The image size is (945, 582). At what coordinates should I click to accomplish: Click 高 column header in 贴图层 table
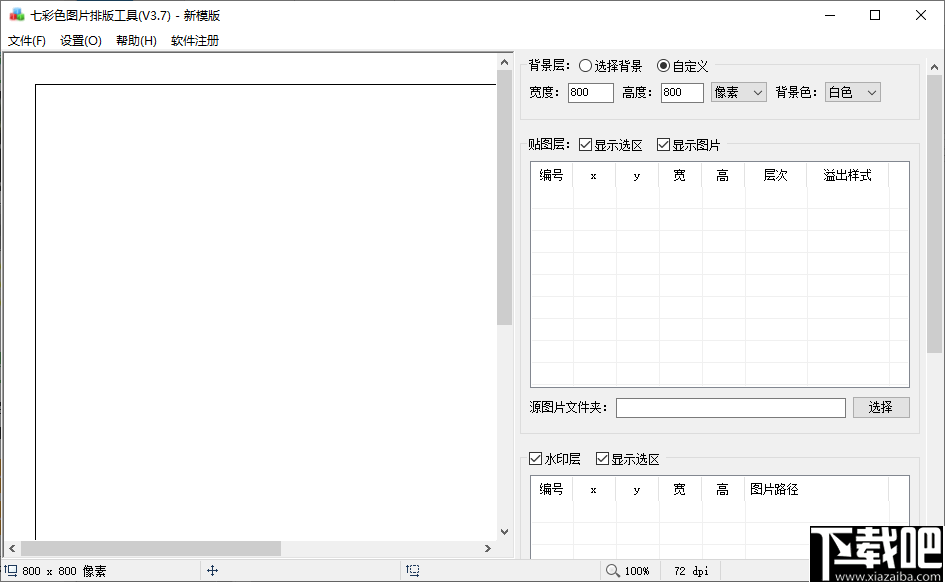point(723,175)
